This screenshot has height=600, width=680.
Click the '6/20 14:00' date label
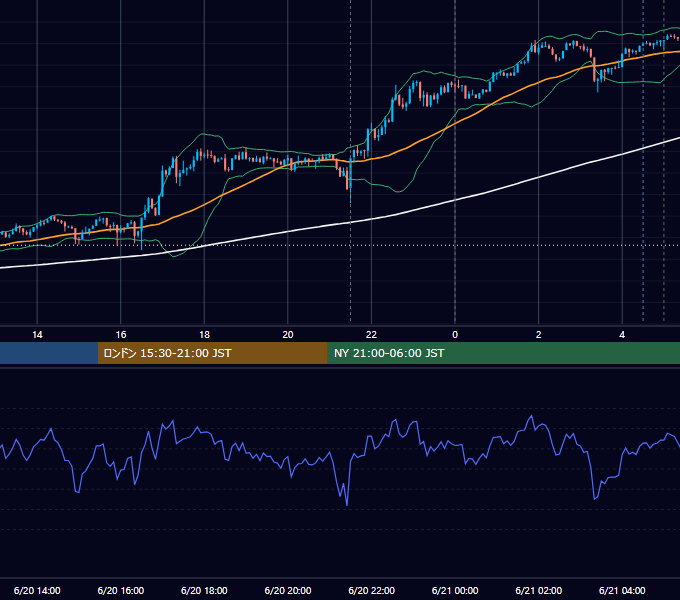pos(37,590)
